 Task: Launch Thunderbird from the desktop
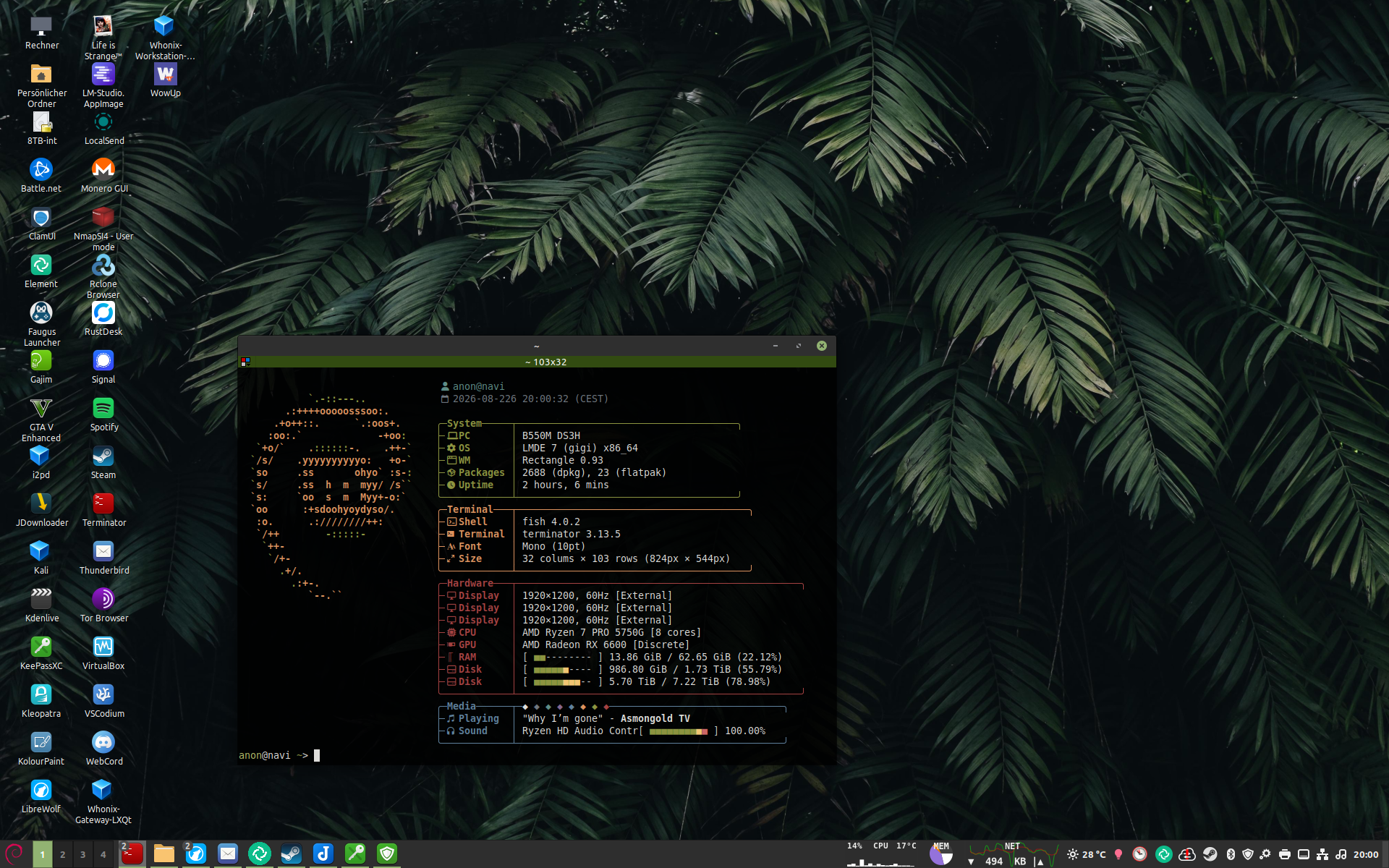(103, 558)
